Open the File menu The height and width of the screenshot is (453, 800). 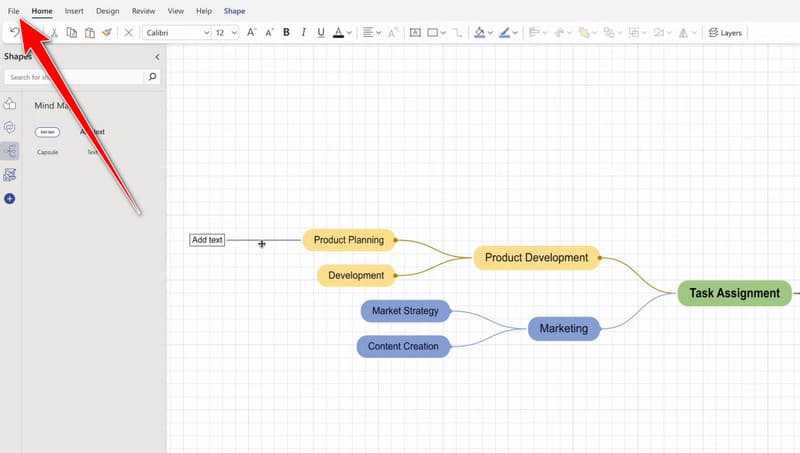(x=13, y=11)
